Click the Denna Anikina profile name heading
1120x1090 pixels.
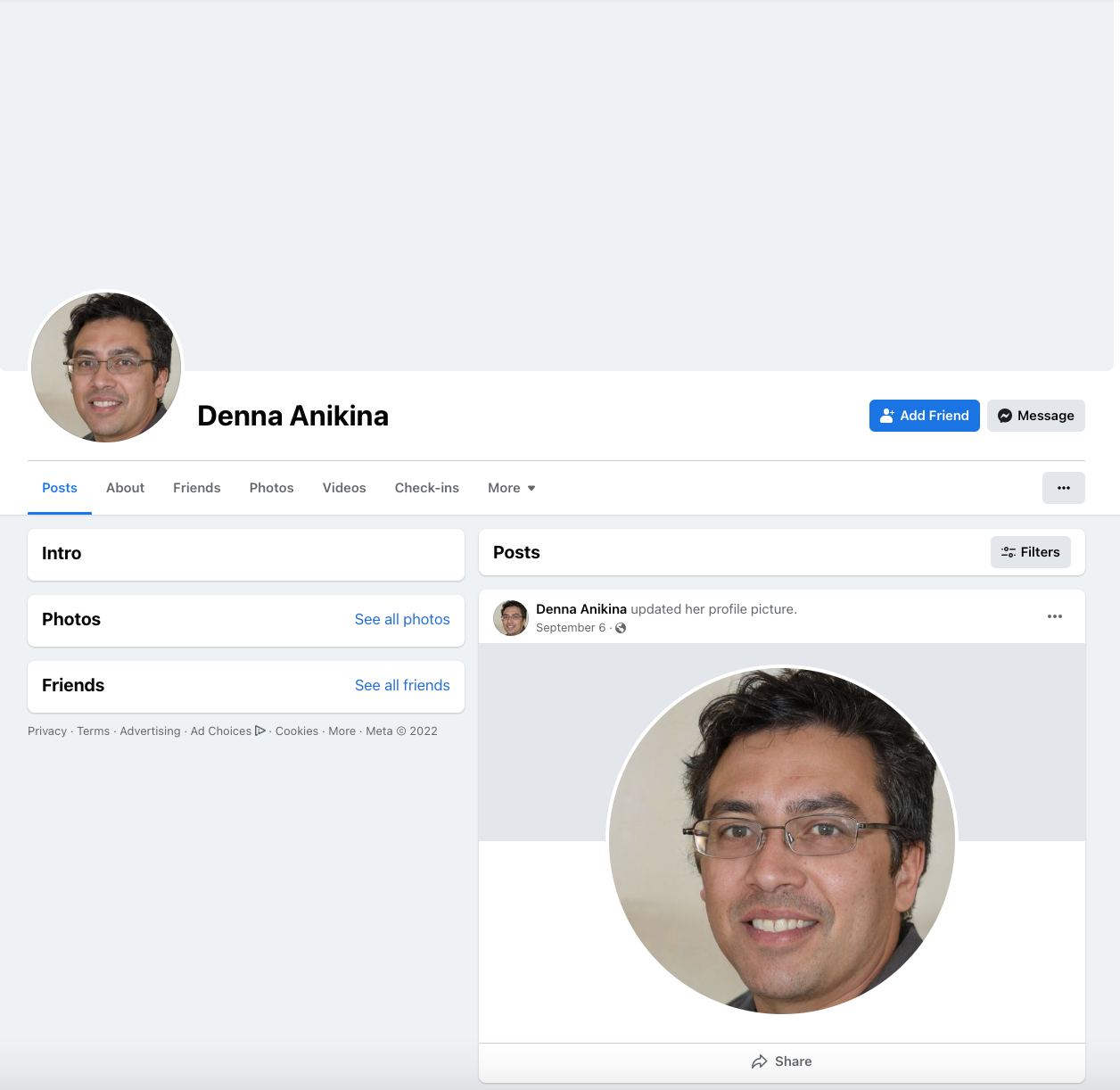point(292,416)
